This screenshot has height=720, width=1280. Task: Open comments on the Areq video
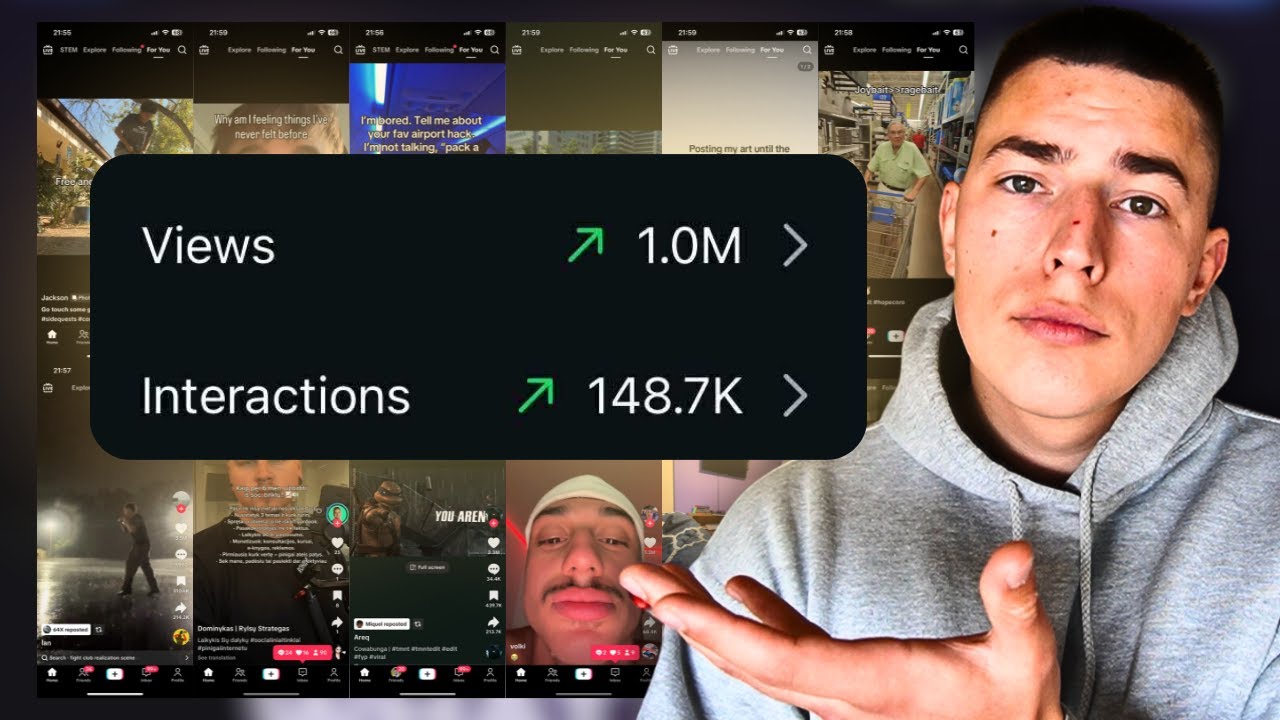(493, 569)
